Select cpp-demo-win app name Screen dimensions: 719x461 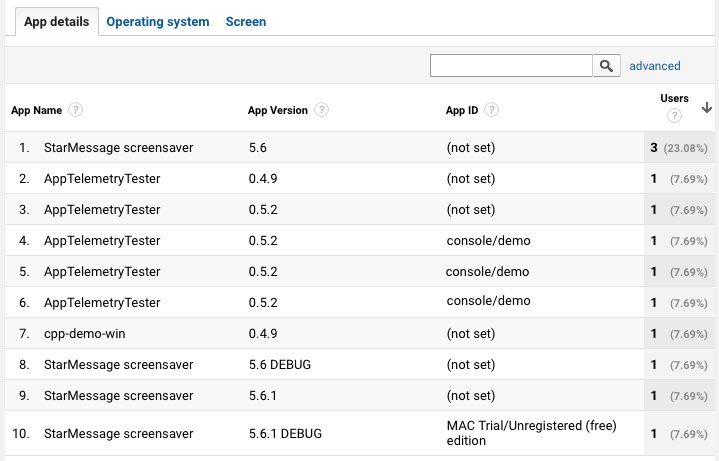click(x=85, y=333)
